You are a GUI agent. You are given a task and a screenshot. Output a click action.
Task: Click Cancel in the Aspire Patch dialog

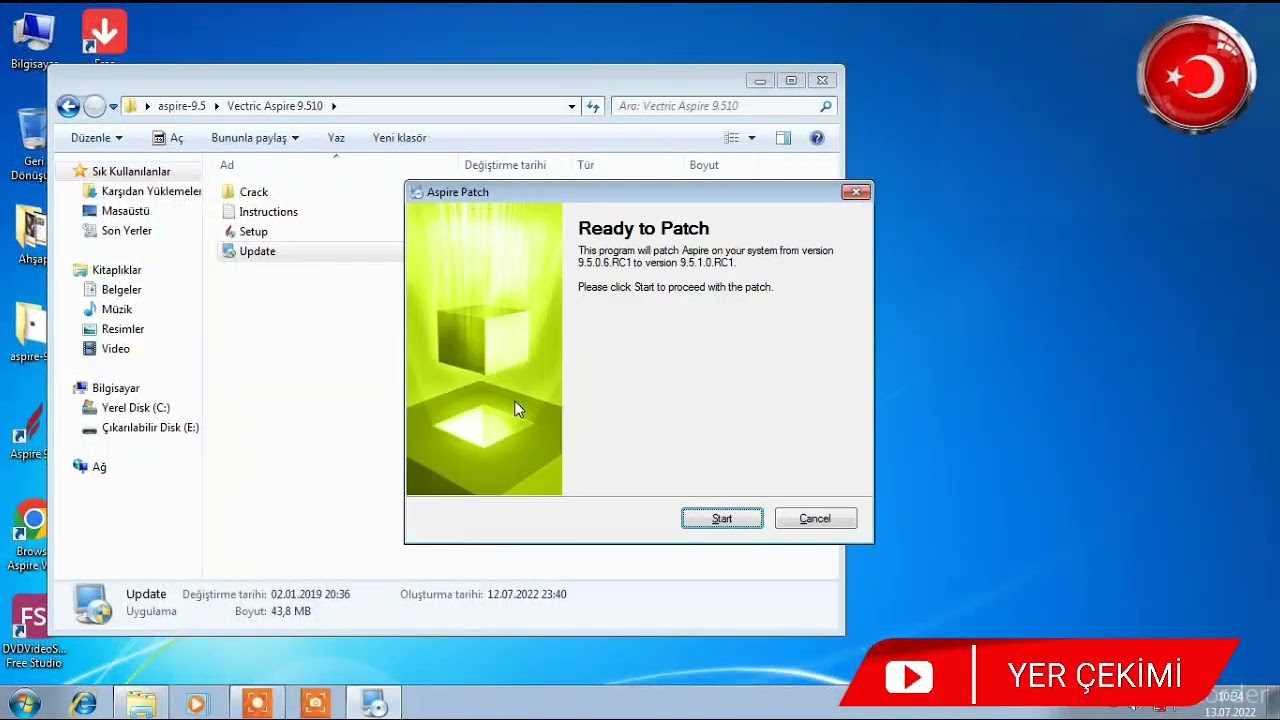coord(815,518)
